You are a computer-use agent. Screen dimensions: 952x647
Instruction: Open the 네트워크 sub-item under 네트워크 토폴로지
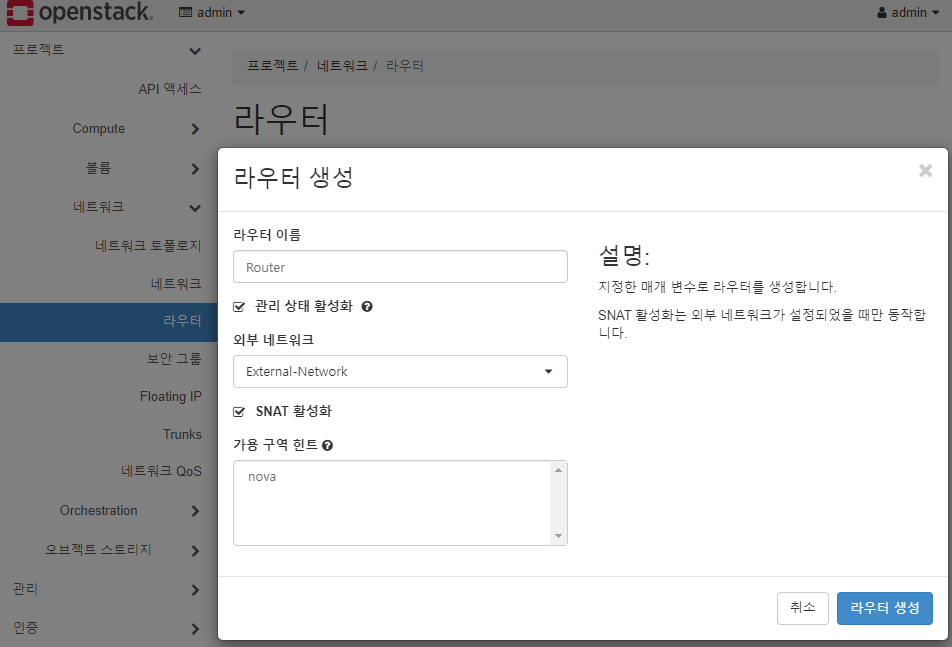click(176, 283)
